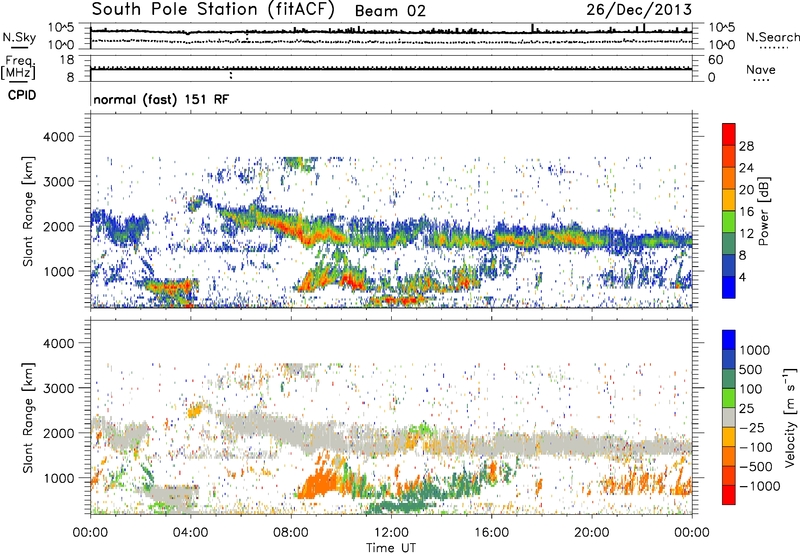The height and width of the screenshot is (554, 800).
Task: Click the blue bottom segment of power colorbar
Action: tap(729, 287)
